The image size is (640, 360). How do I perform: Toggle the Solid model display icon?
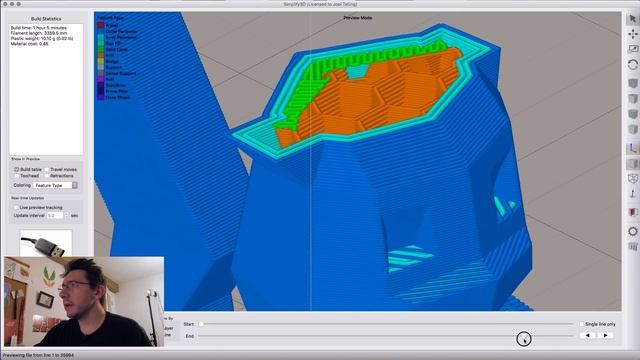(x=633, y=164)
